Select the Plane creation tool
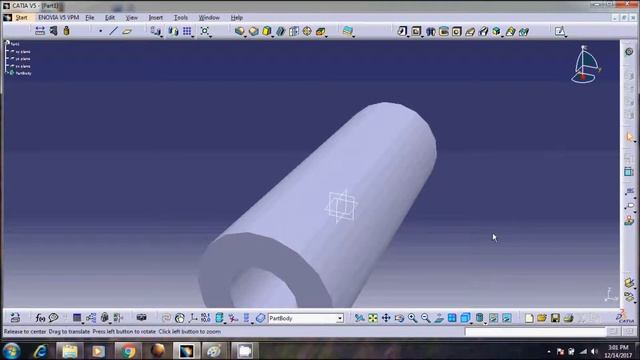This screenshot has width=640, height=360. pos(127,31)
